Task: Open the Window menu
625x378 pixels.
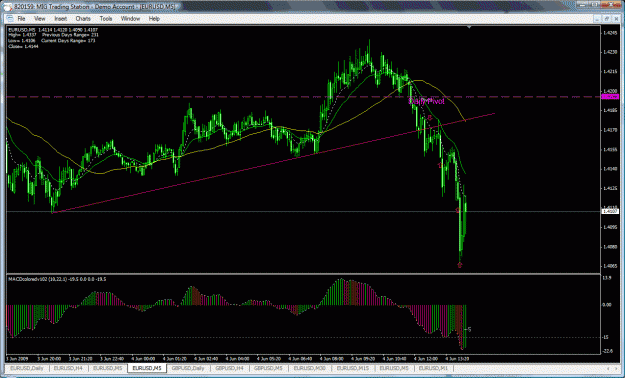Action: click(130, 19)
